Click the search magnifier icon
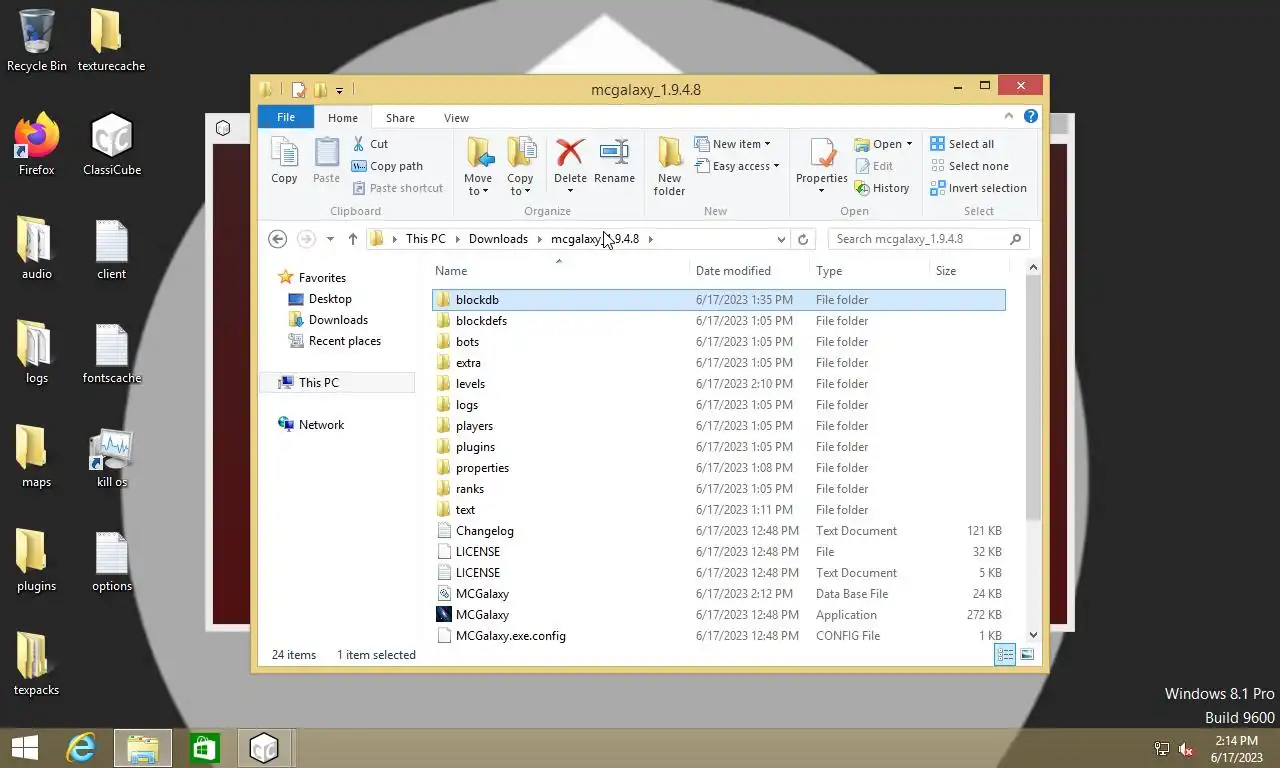 (1016, 239)
